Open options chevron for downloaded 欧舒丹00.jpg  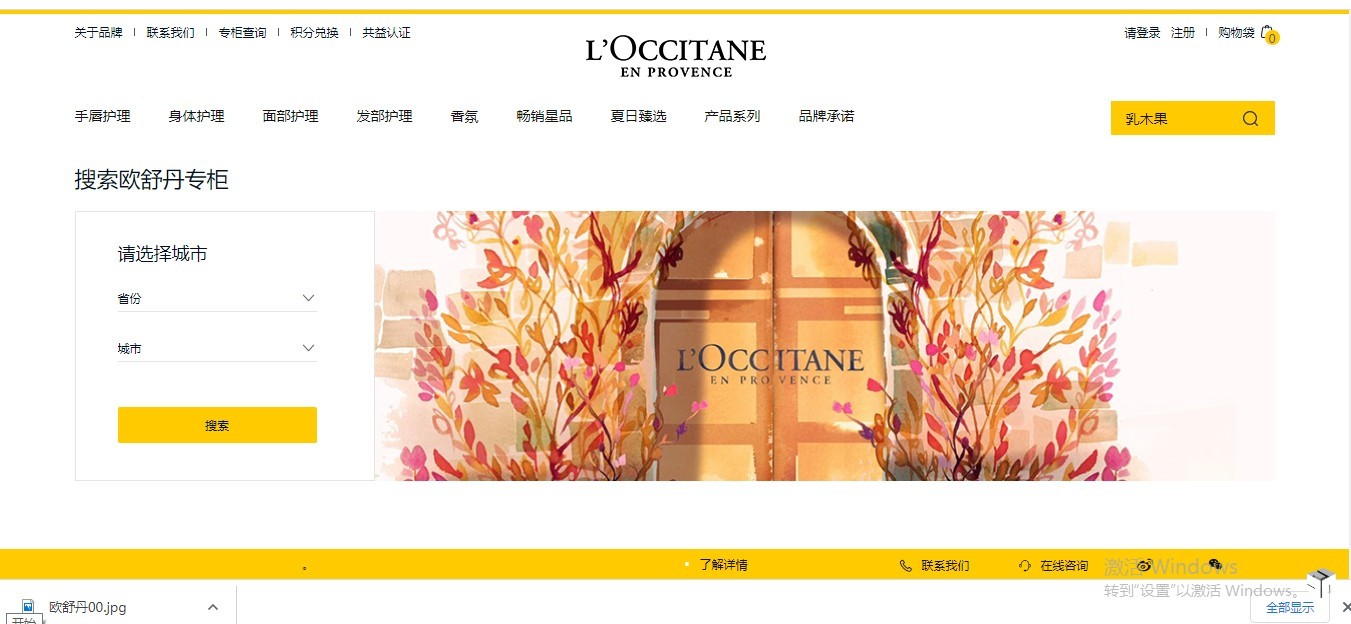(x=212, y=607)
